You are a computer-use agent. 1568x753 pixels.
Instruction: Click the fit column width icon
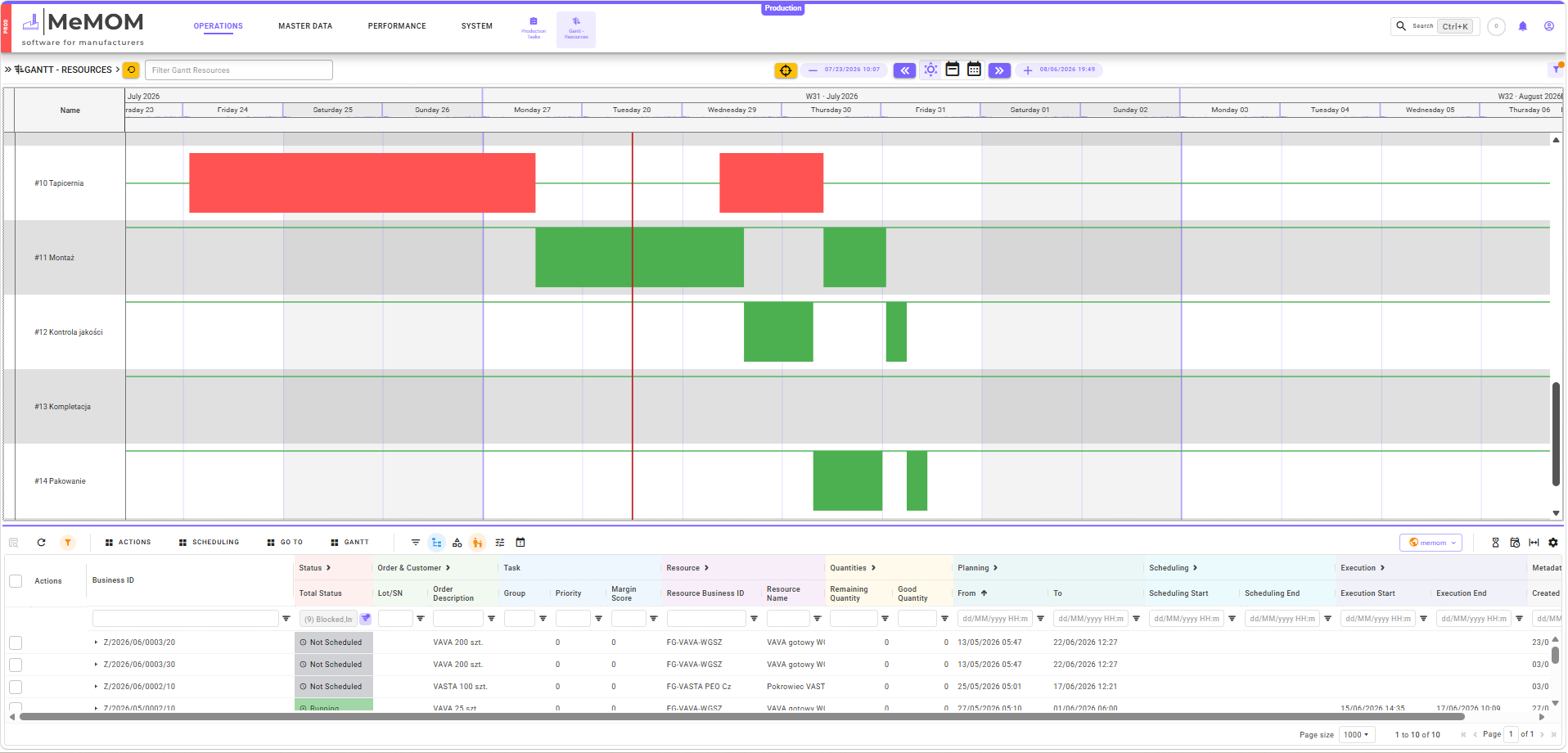pos(1534,543)
